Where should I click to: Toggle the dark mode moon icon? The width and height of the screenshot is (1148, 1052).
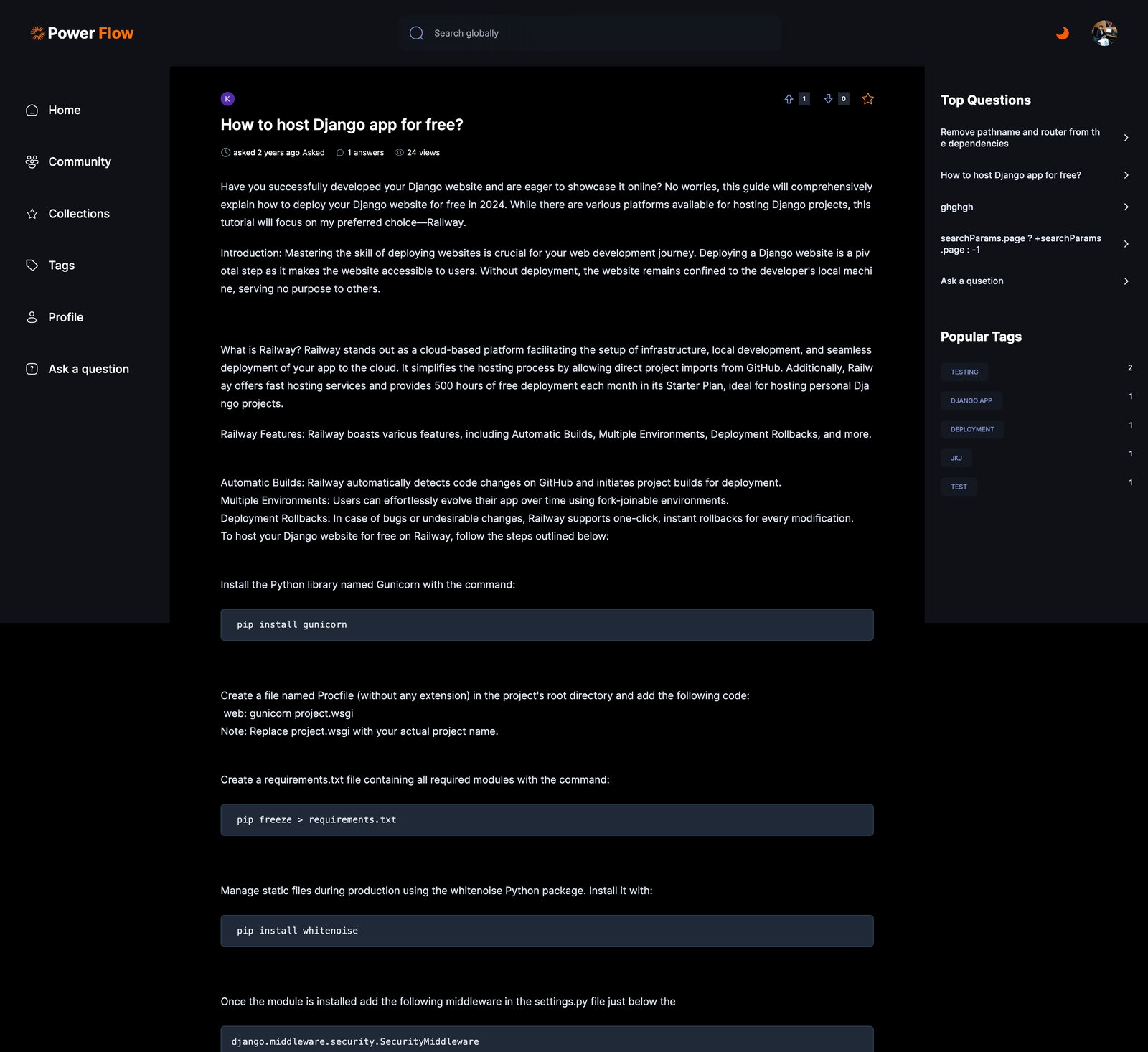tap(1063, 33)
